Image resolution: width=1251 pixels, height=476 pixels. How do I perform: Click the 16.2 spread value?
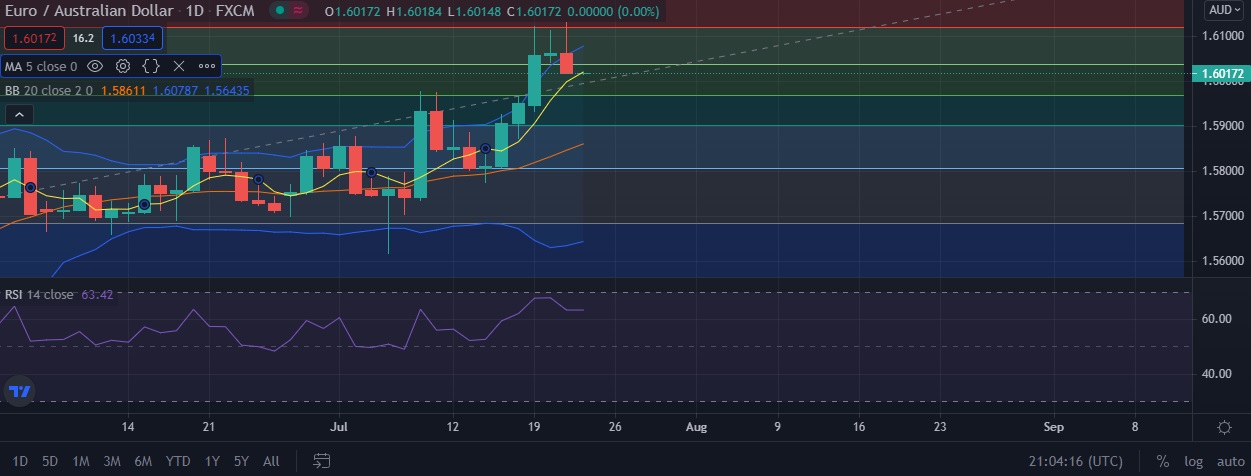[84, 38]
